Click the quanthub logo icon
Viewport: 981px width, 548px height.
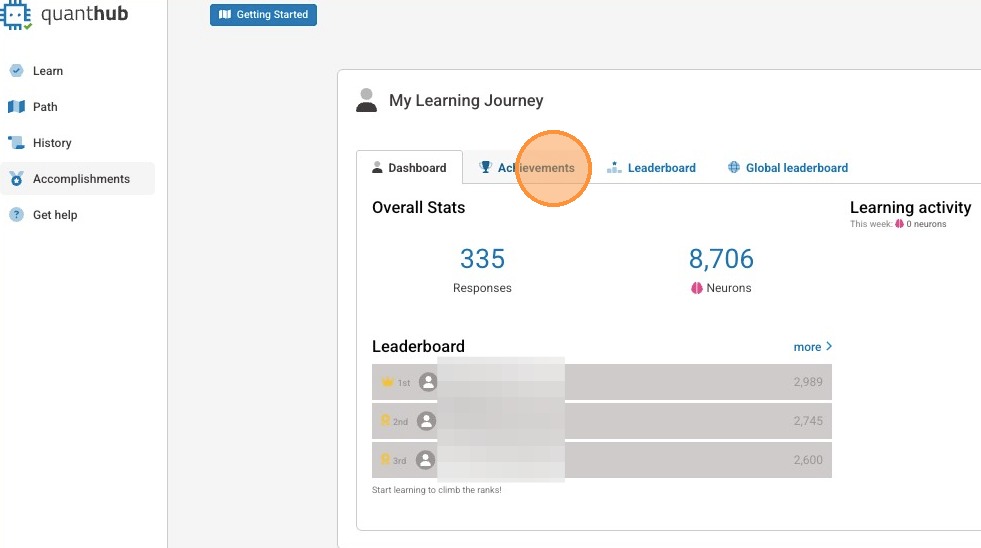[x=18, y=13]
